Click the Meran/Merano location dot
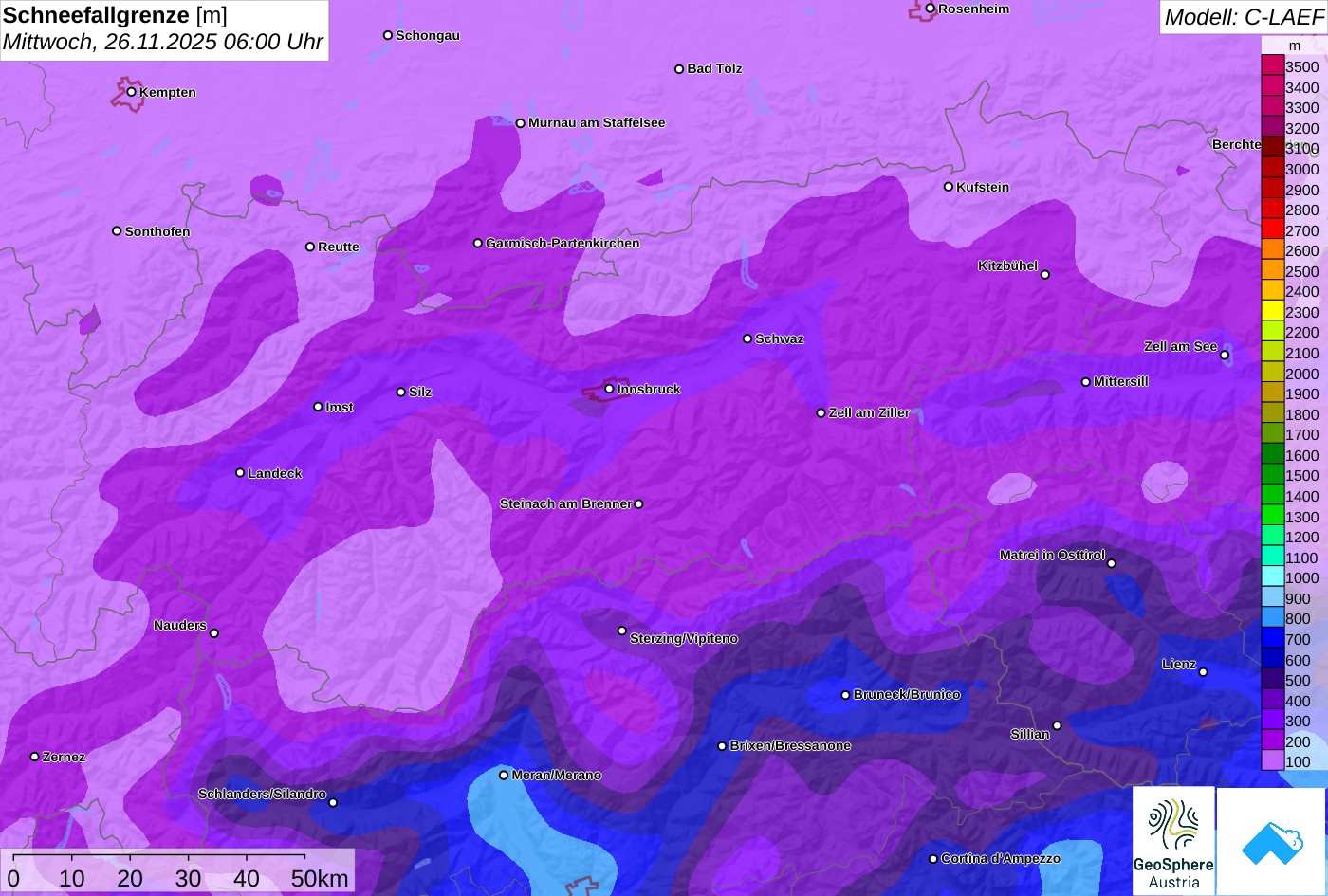The image size is (1328, 896). coord(504,775)
